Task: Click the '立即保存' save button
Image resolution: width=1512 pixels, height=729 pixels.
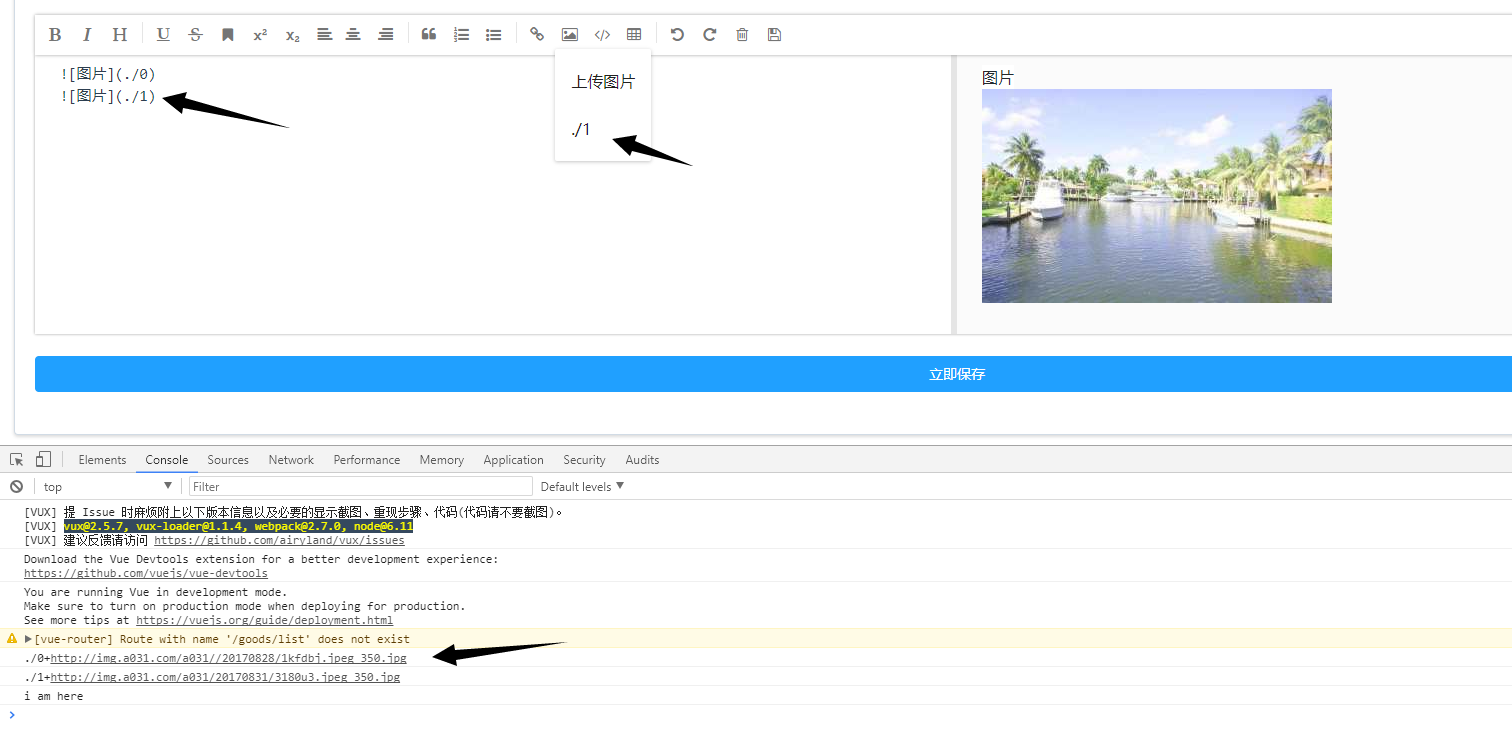Action: pyautogui.click(x=956, y=374)
